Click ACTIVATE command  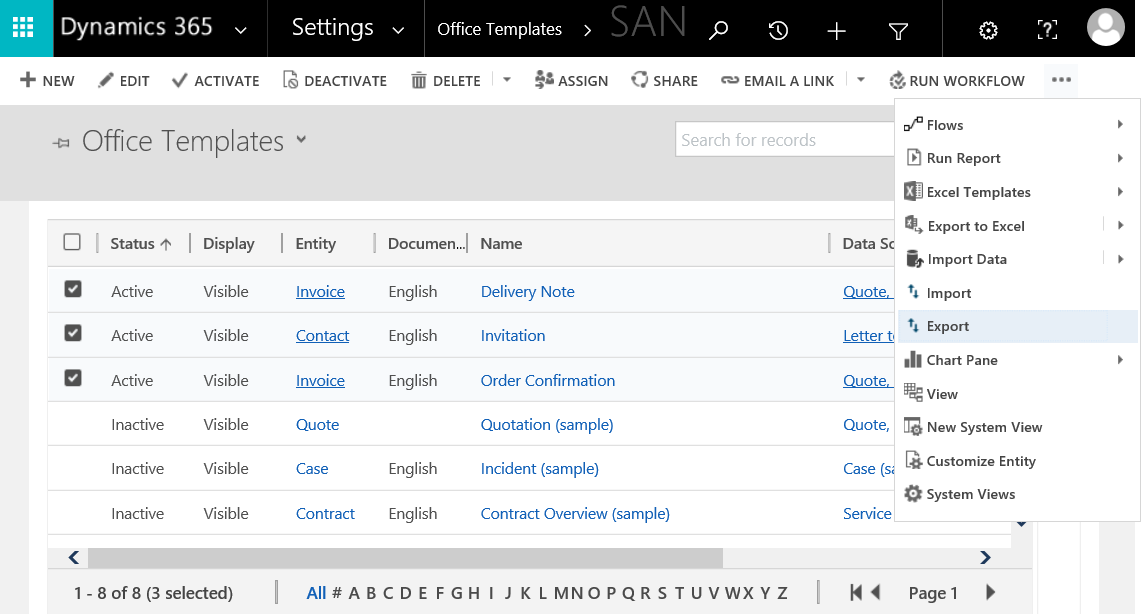click(215, 81)
